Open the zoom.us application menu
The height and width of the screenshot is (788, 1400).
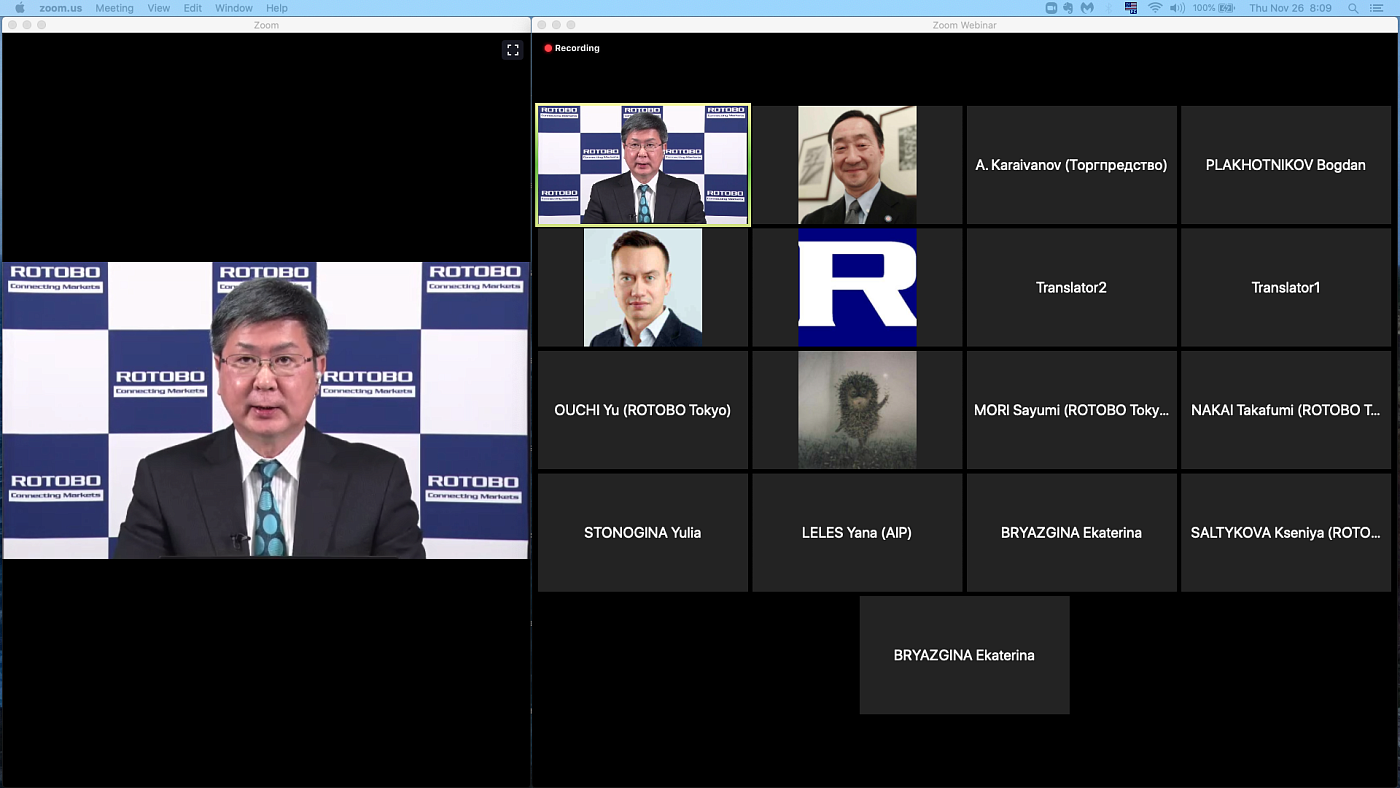tap(60, 8)
